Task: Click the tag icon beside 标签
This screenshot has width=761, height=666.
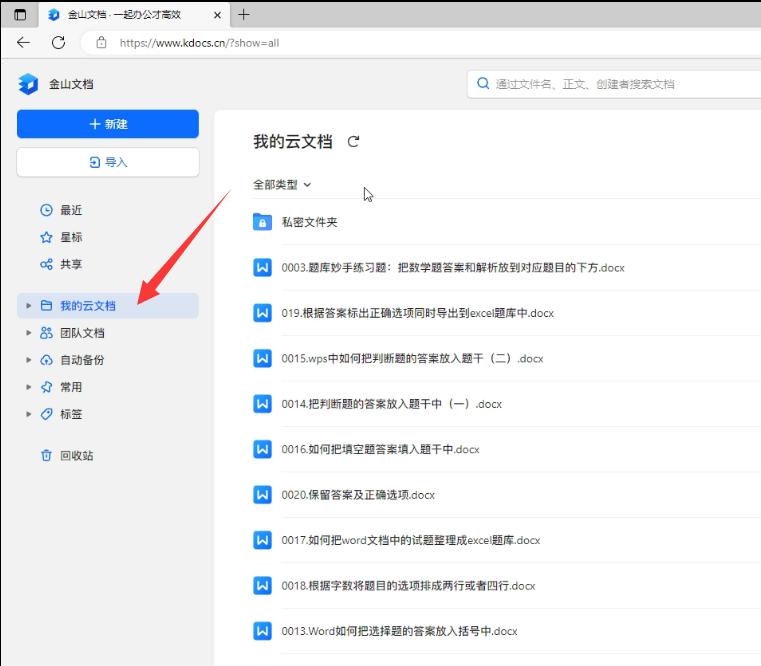Action: click(x=46, y=415)
